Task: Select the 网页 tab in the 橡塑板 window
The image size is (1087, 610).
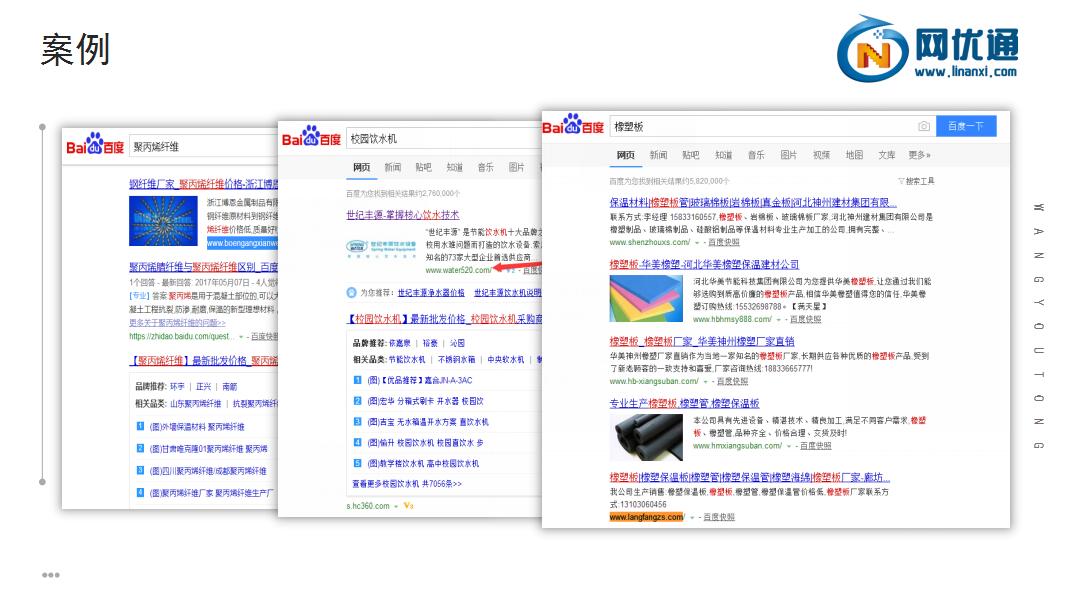Action: click(x=626, y=155)
